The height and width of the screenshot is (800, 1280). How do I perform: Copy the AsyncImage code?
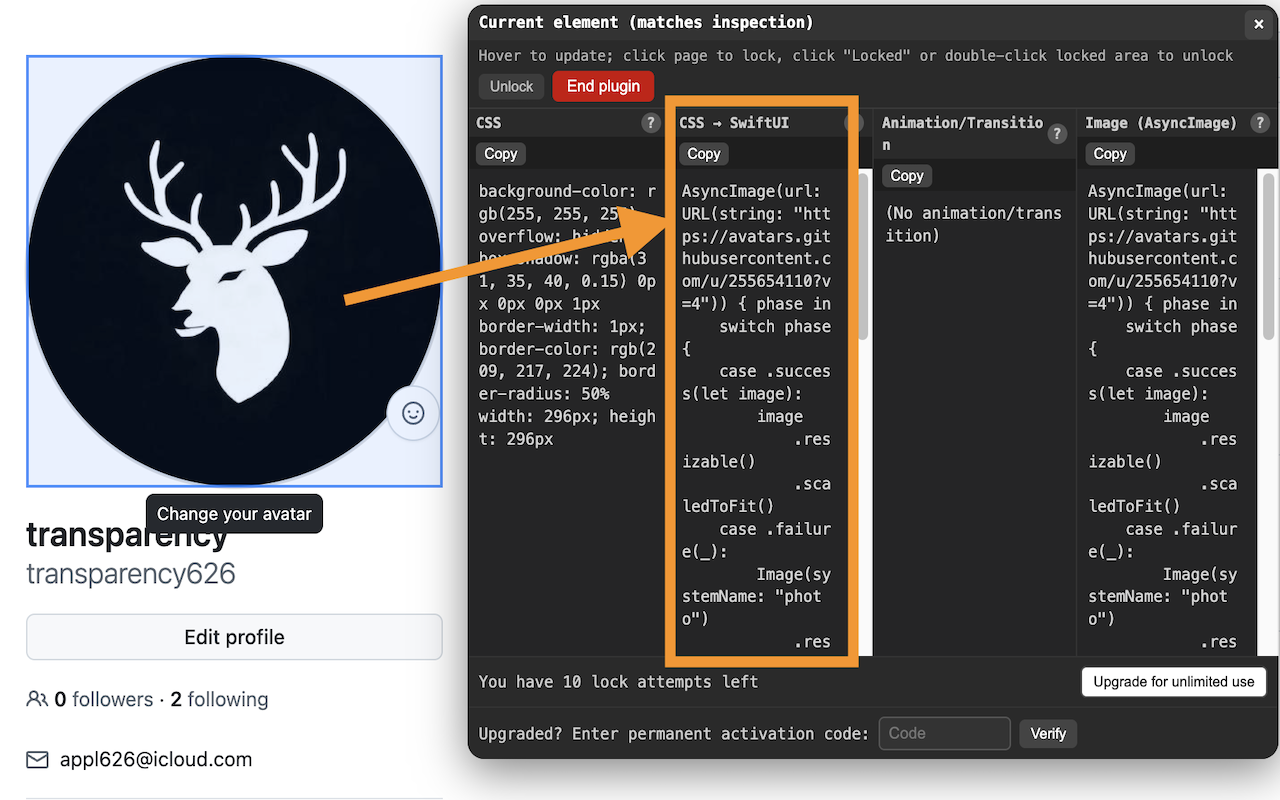1109,153
